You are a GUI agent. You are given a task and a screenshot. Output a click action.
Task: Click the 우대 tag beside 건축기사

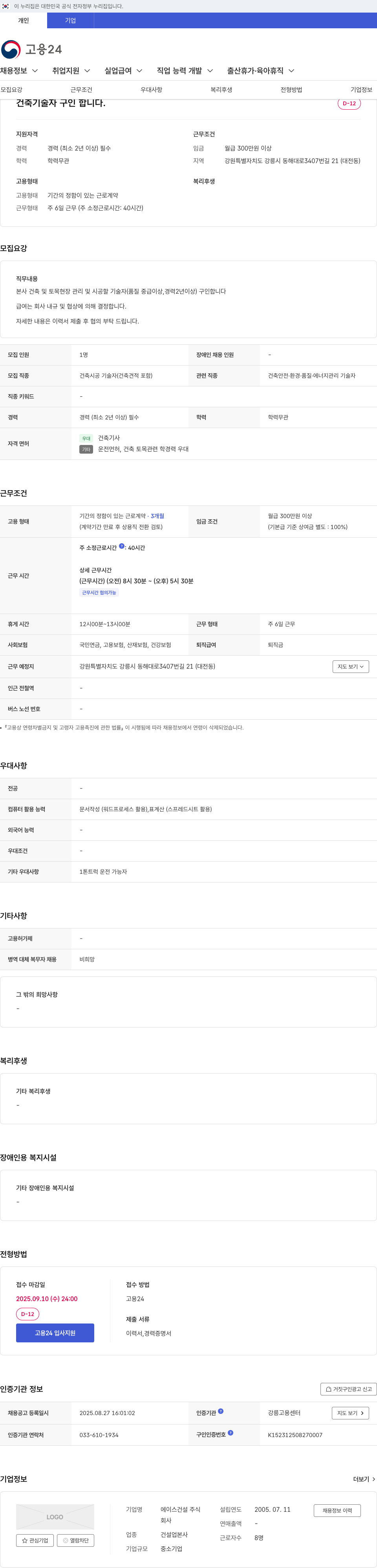pos(86,438)
